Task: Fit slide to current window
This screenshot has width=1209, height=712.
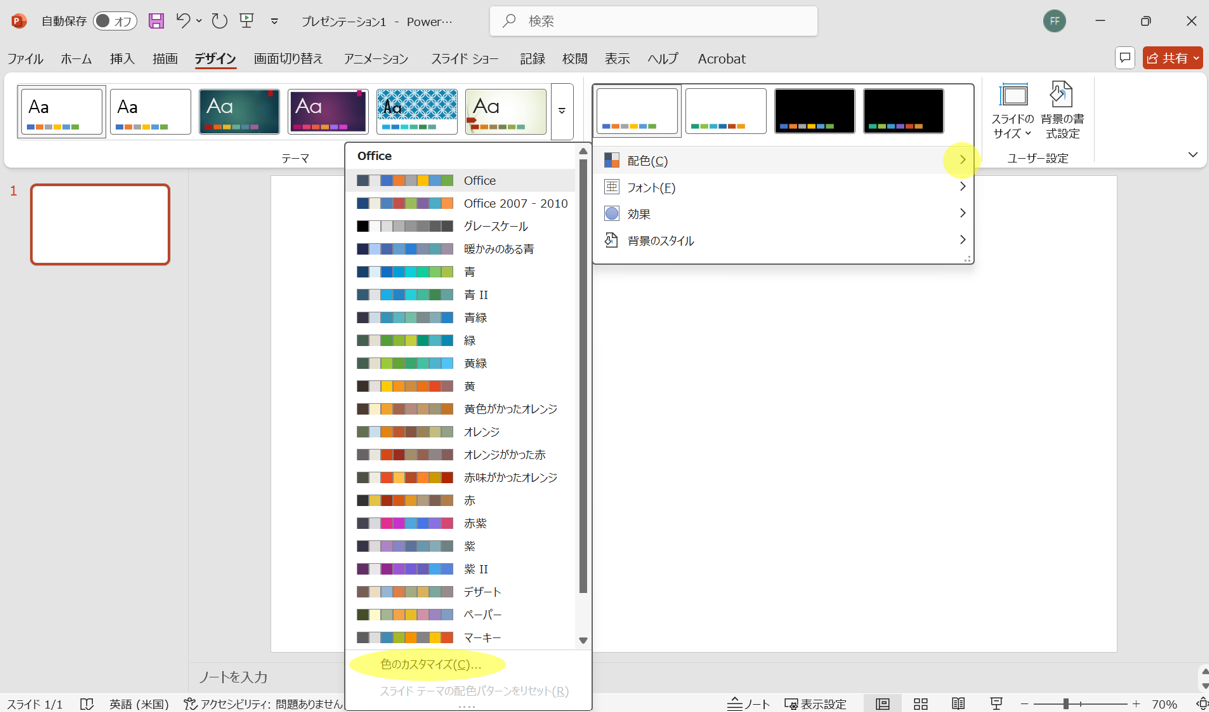Action: pos(1201,704)
